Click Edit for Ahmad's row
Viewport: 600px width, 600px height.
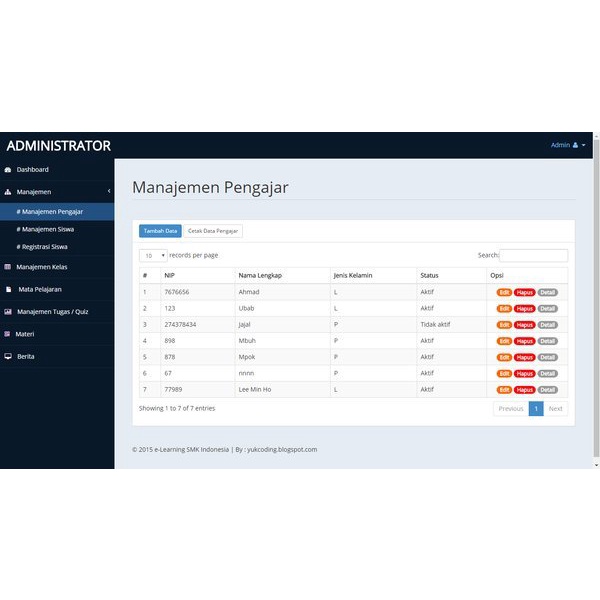pos(504,292)
